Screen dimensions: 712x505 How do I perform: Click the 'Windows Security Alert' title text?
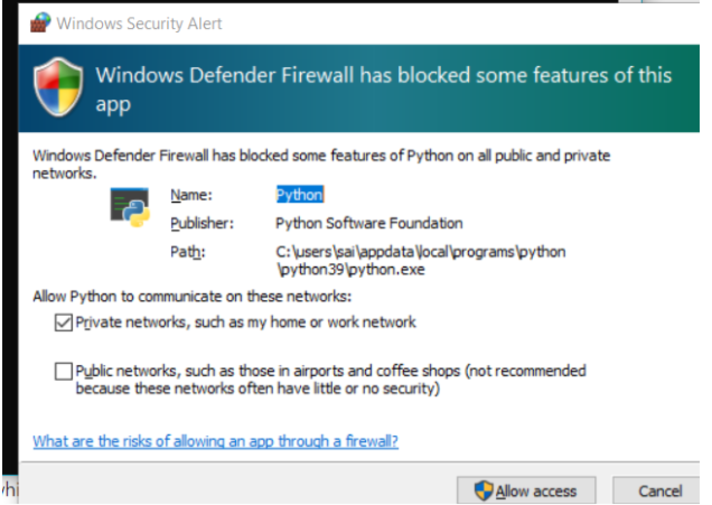[139, 23]
